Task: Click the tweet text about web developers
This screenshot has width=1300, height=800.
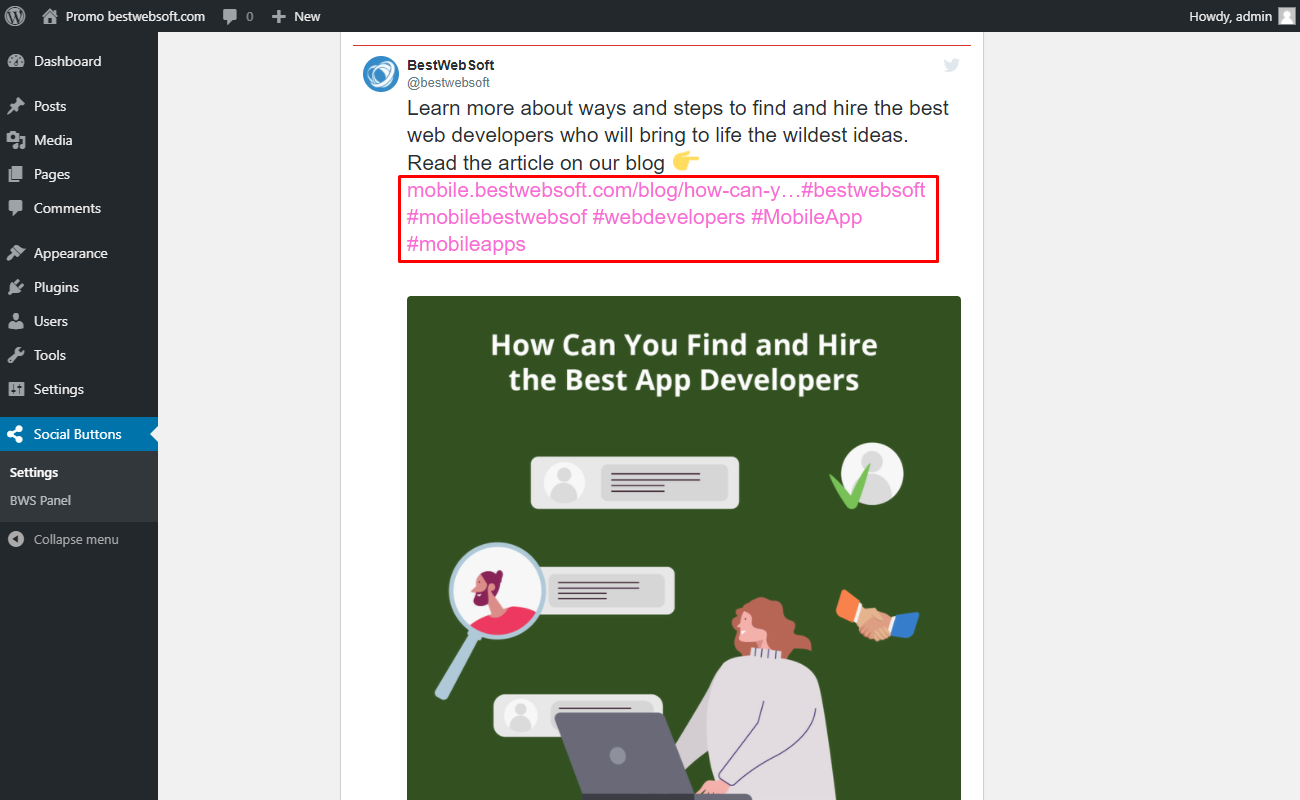Action: [678, 135]
